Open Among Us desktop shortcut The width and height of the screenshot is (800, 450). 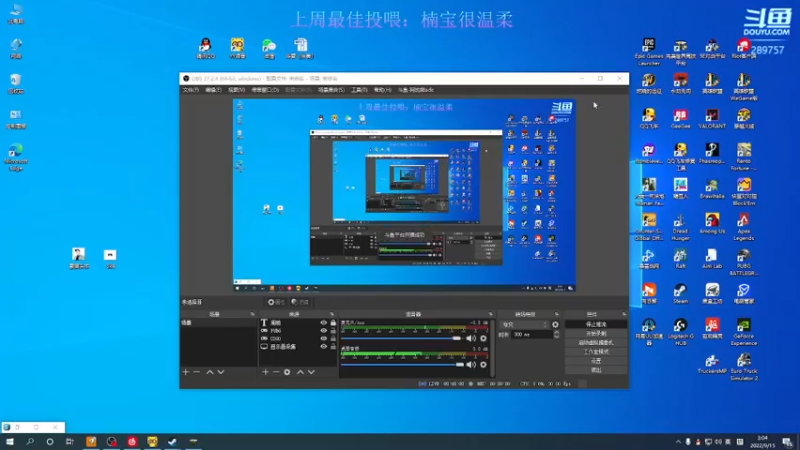pyautogui.click(x=712, y=224)
